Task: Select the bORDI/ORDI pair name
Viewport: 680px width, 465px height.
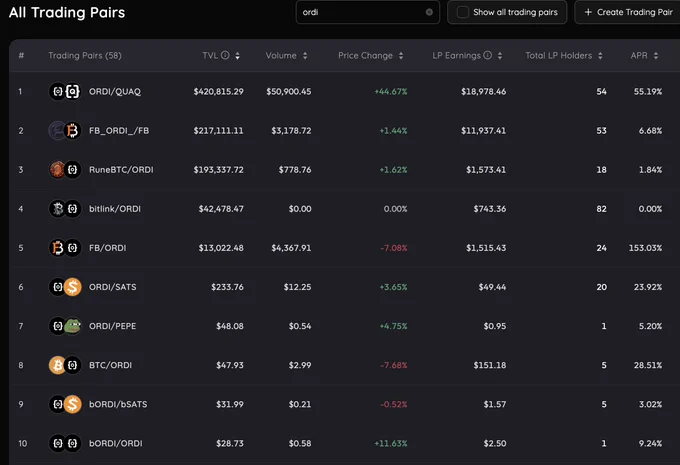Action: pyautogui.click(x=116, y=443)
